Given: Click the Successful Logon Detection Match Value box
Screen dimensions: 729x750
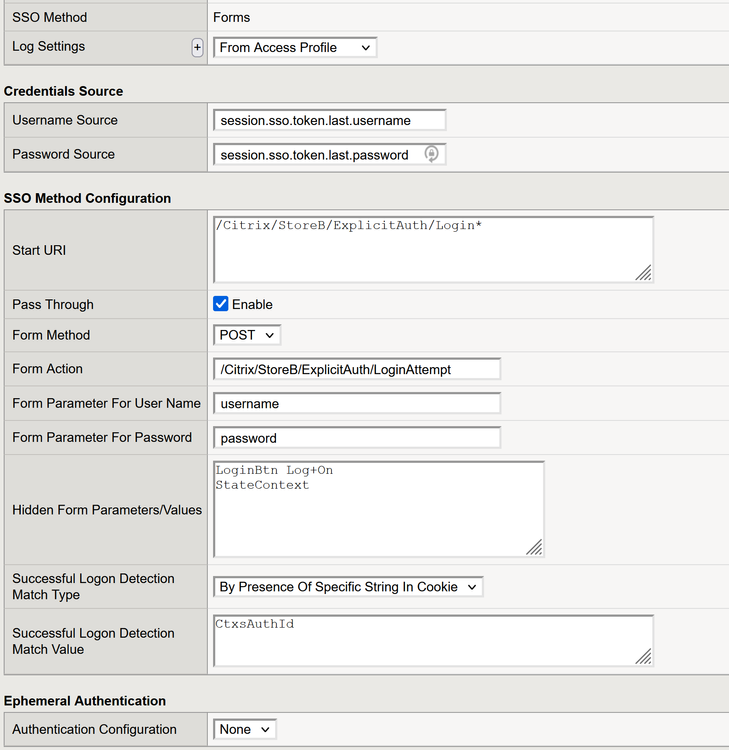Looking at the screenshot, I should 432,641.
